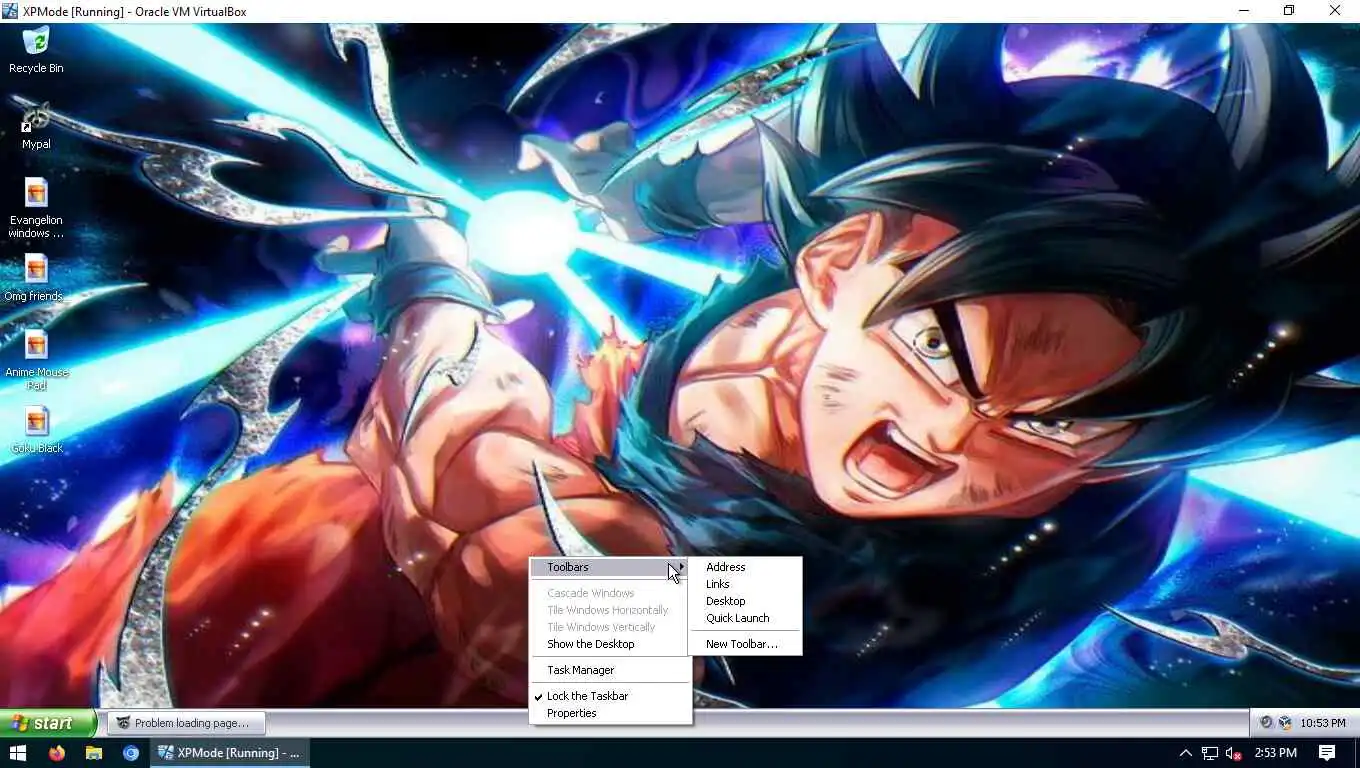
Task: Switch to XPMode [Running] taskbar button
Action: pos(230,753)
